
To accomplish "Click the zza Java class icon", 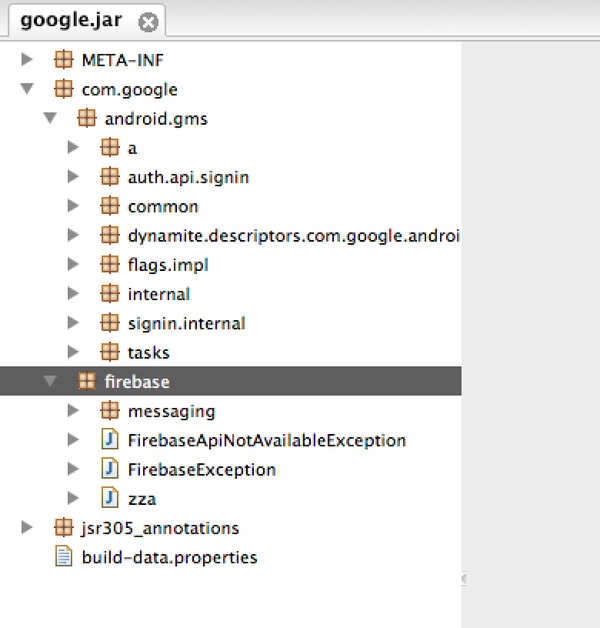I will [110, 498].
